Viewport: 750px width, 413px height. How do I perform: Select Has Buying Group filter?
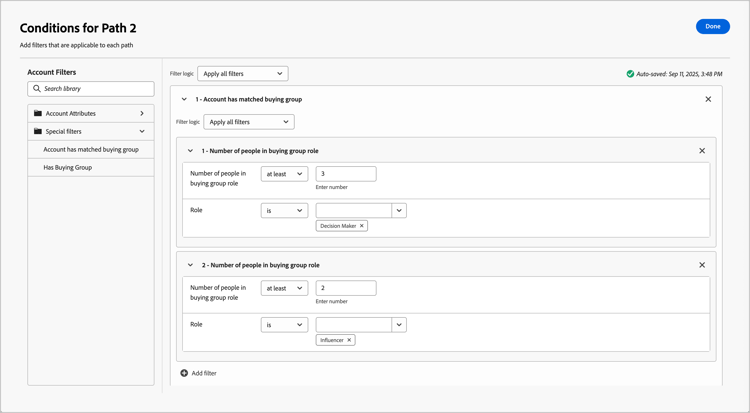68,167
